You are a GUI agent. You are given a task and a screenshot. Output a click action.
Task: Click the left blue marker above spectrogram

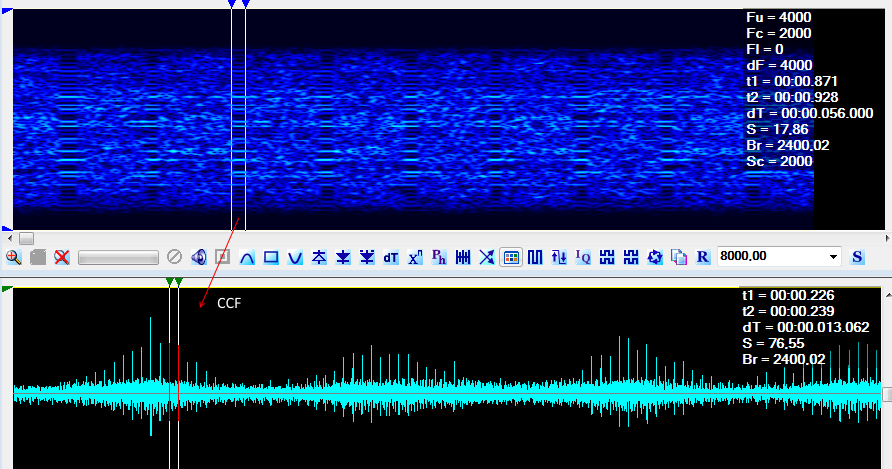coord(232,4)
